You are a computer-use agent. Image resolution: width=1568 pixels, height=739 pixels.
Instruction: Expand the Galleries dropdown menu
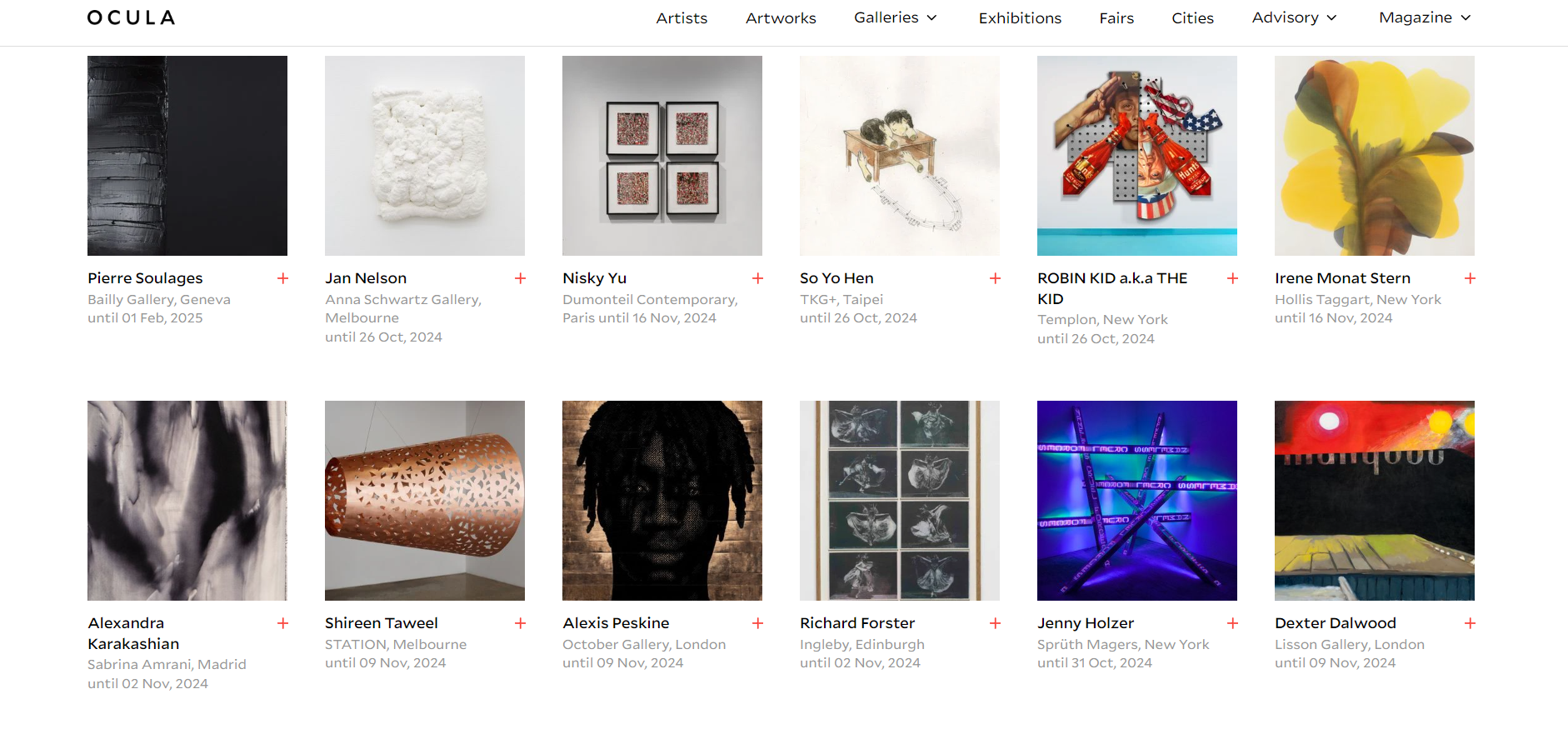(896, 17)
